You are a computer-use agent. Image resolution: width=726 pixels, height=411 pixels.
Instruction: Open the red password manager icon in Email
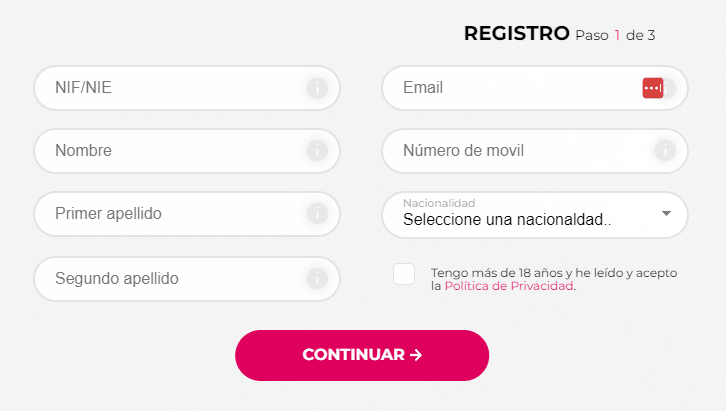click(x=652, y=88)
